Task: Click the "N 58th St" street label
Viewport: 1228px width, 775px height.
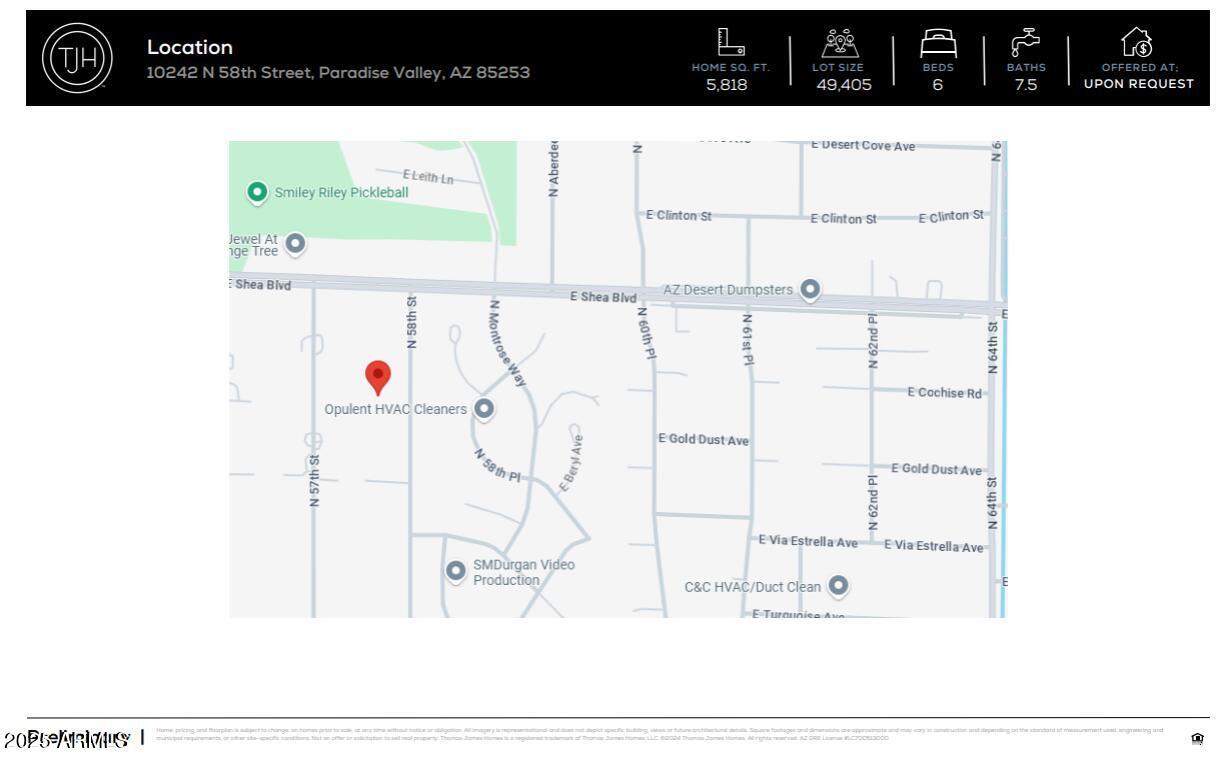Action: (x=412, y=322)
